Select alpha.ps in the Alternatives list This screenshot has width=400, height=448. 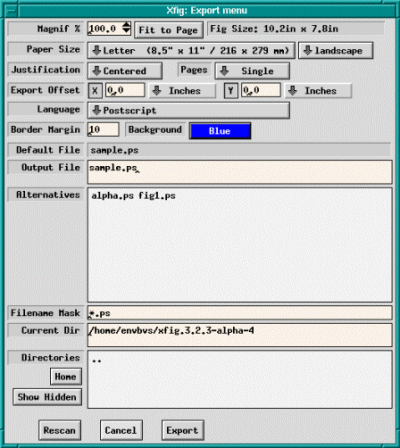coord(113,196)
